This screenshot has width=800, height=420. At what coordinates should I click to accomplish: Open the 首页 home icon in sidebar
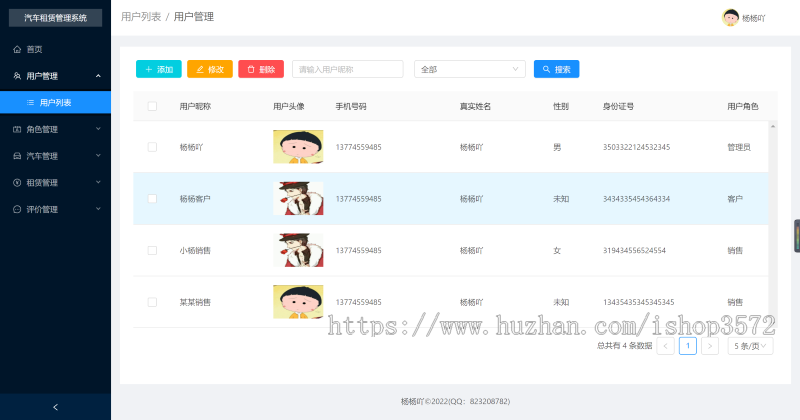click(x=17, y=50)
